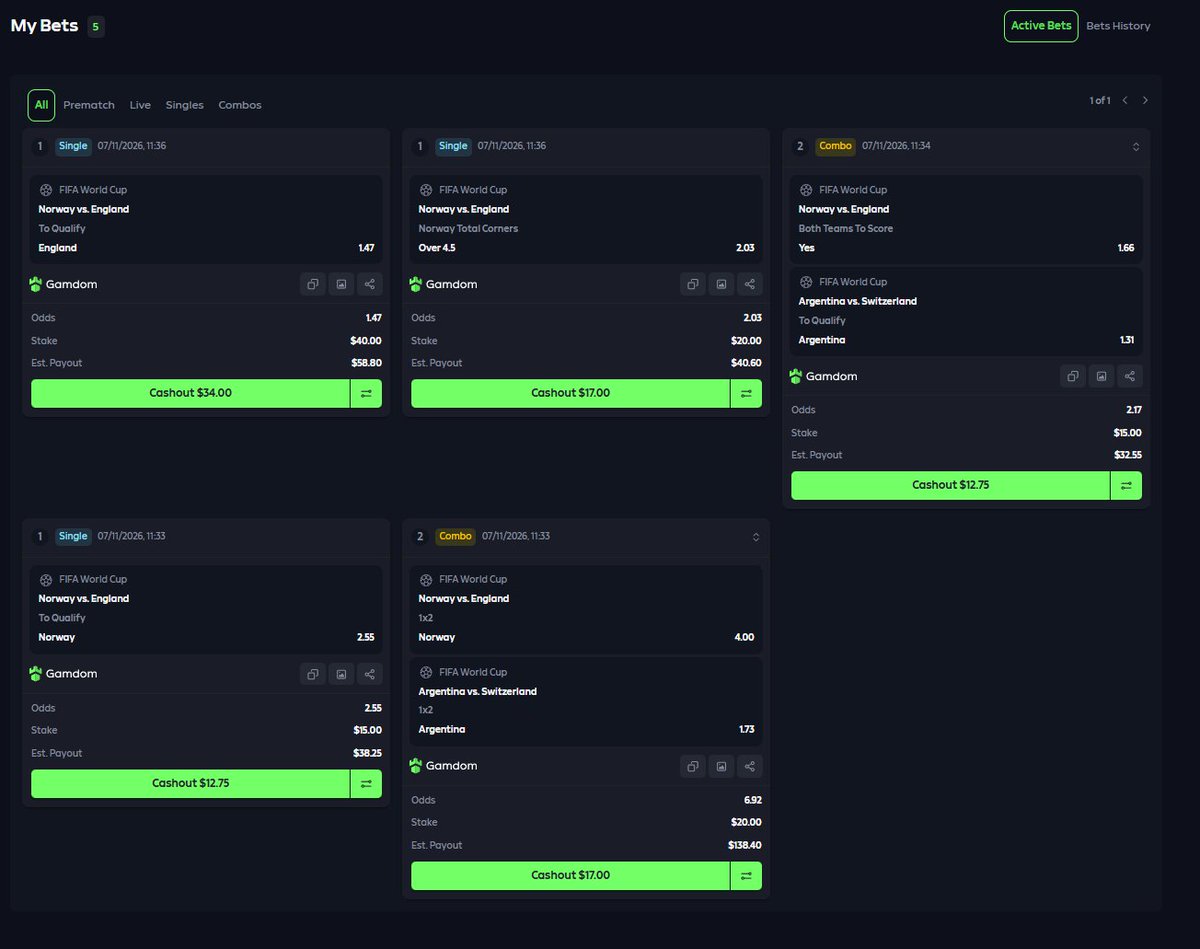Screen dimensions: 1200x949
Task: Click the 1.73 odds for Argentina 1x2
Action: pos(746,729)
